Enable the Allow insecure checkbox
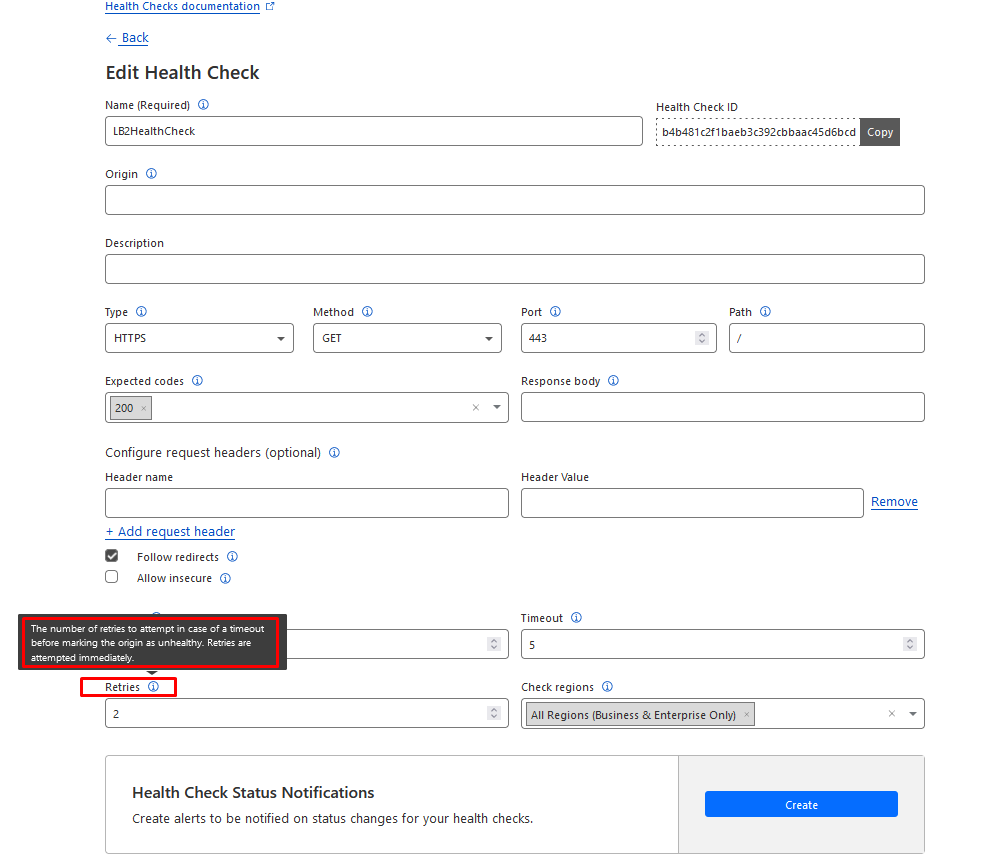 click(x=111, y=576)
